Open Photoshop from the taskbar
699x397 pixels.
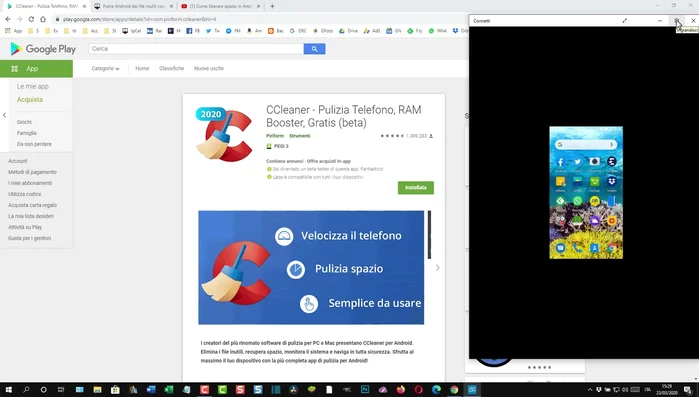[365, 389]
